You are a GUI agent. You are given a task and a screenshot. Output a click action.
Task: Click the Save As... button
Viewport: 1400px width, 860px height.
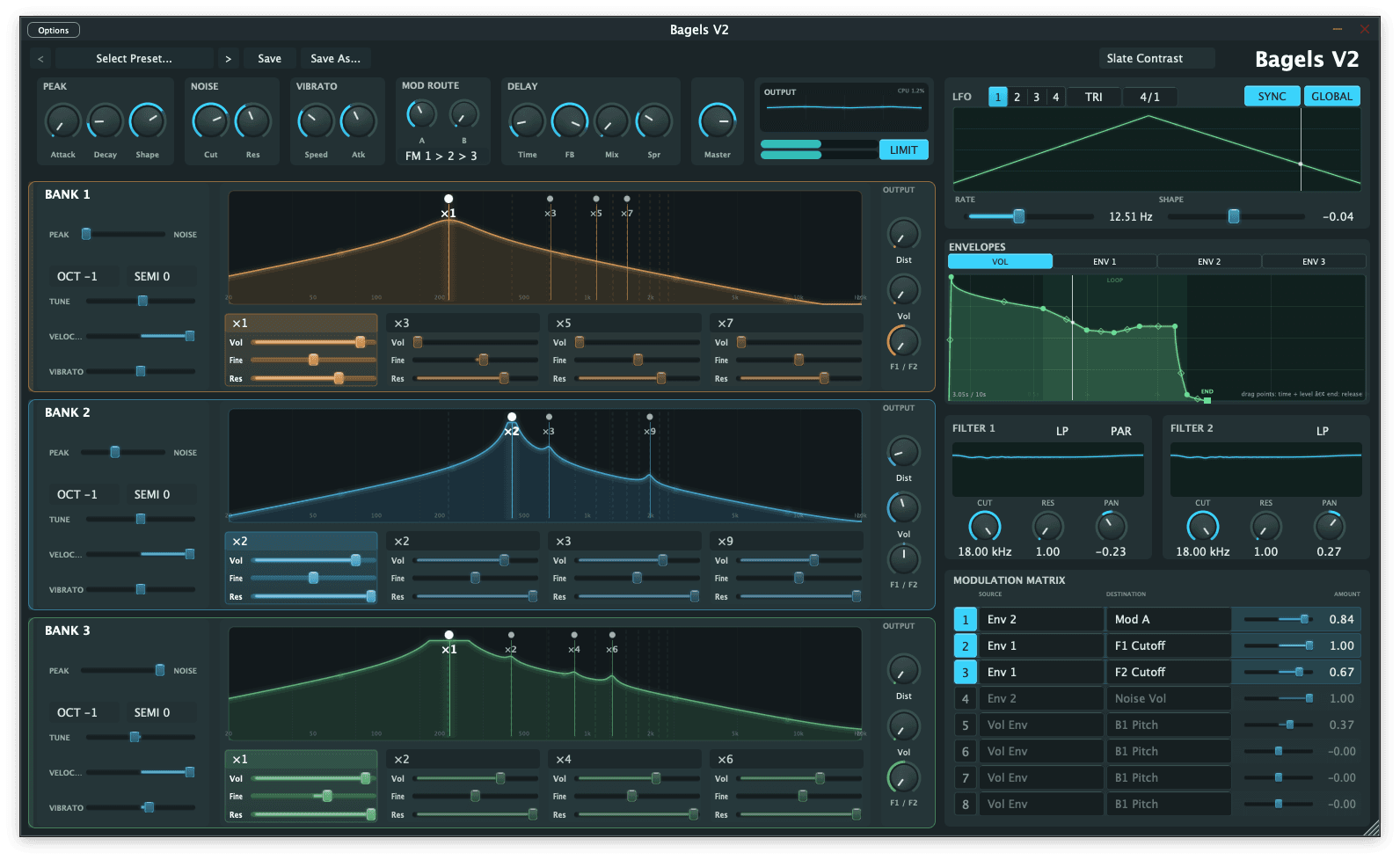(x=335, y=59)
